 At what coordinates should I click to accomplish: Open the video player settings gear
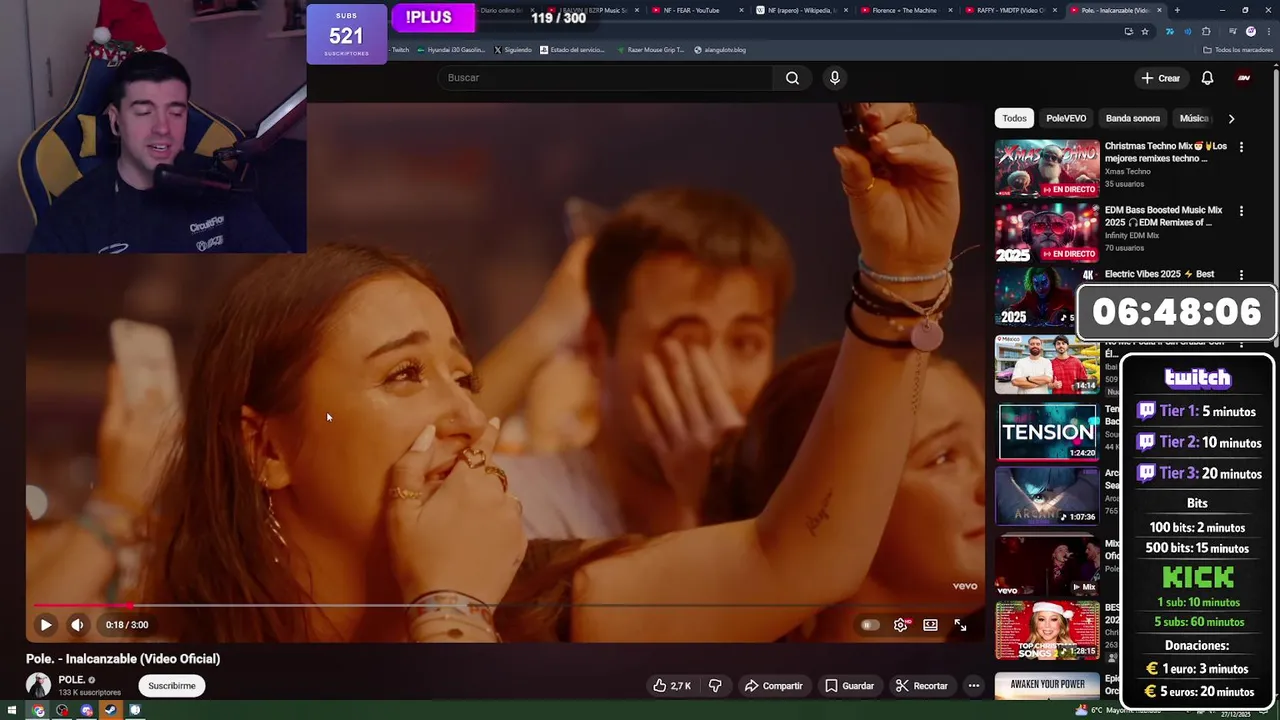901,625
